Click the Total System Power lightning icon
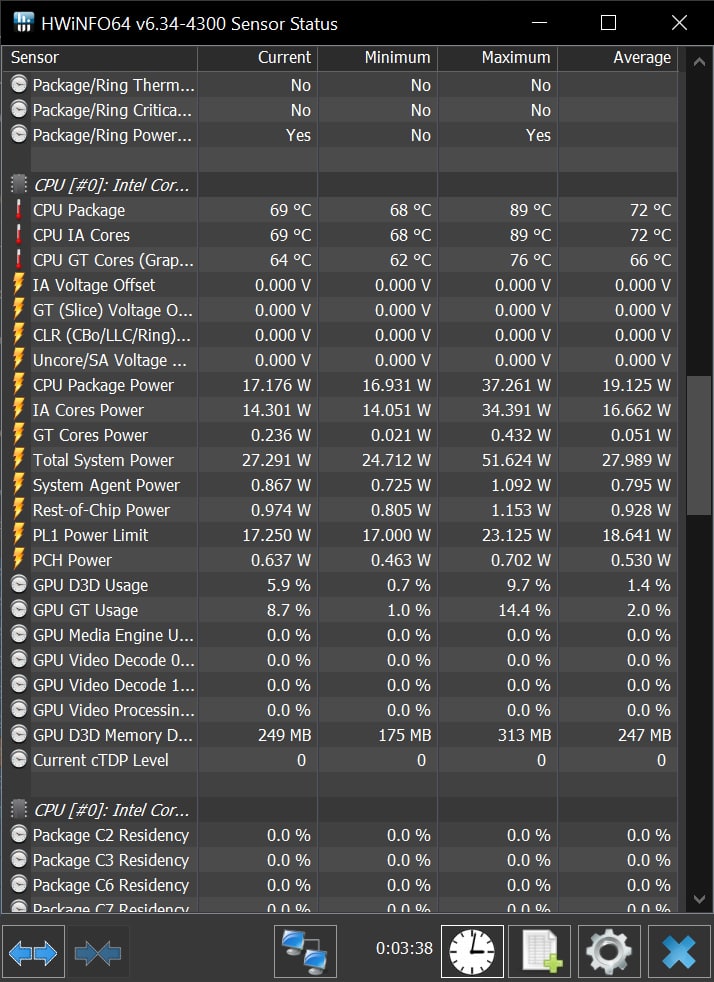Screen dimensions: 714x982 pyautogui.click(x=19, y=460)
